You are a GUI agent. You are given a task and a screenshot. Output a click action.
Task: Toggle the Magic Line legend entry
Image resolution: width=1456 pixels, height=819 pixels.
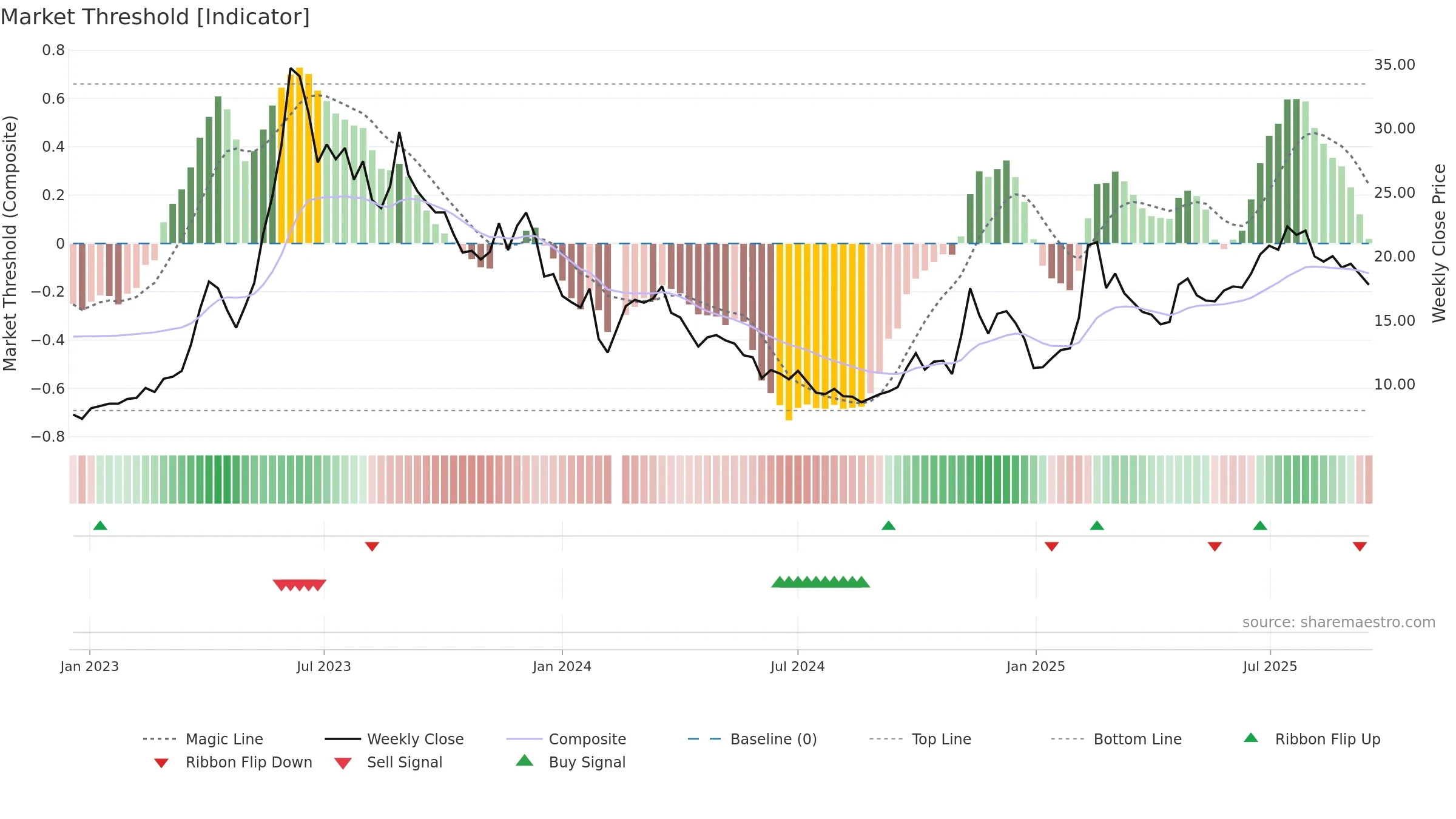pos(203,739)
